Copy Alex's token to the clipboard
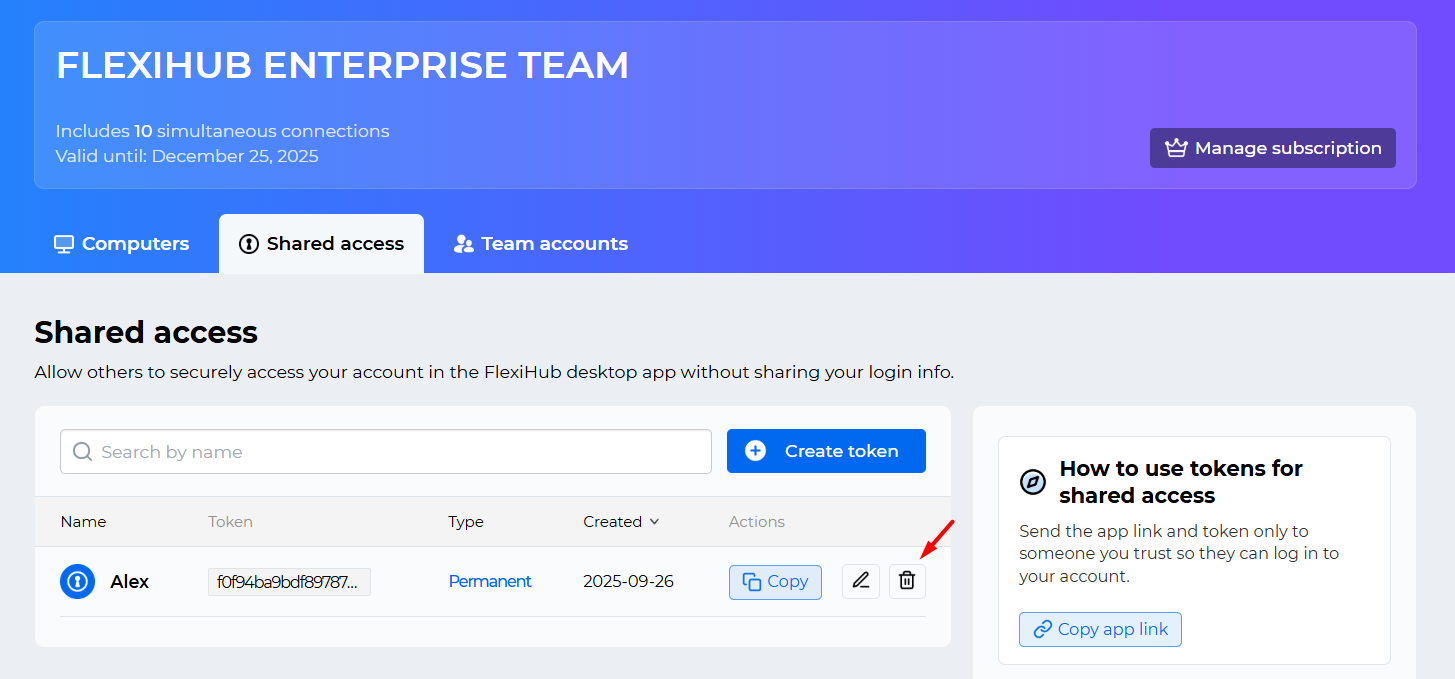This screenshot has height=679, width=1455. pos(775,582)
